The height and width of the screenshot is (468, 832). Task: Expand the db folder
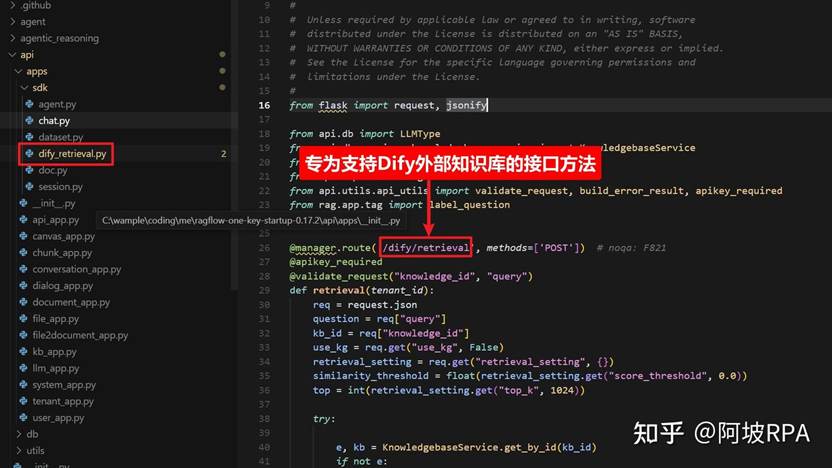(x=19, y=434)
